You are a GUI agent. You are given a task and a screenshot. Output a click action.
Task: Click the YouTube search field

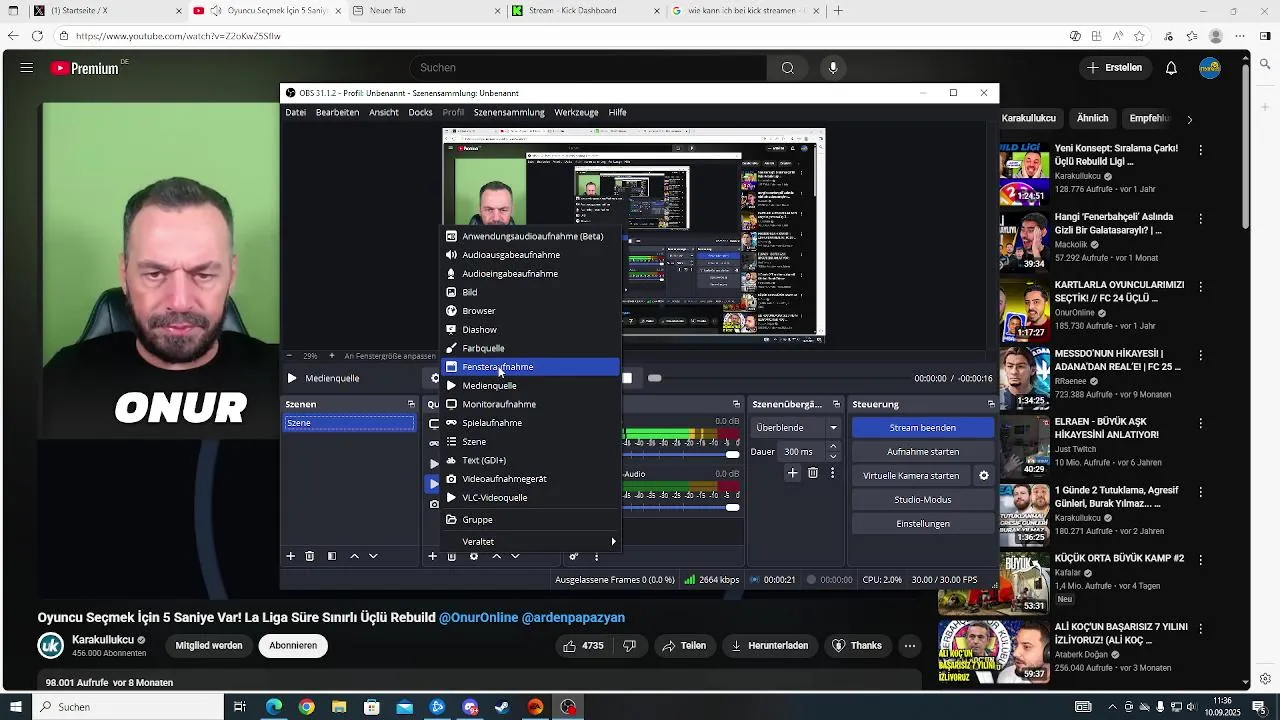click(588, 68)
